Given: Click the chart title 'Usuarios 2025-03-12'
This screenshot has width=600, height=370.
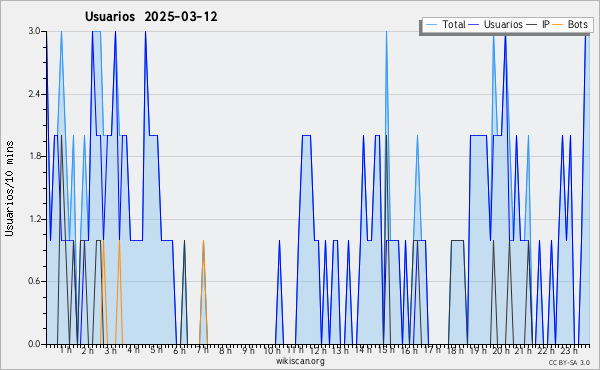Looking at the screenshot, I should (x=151, y=17).
